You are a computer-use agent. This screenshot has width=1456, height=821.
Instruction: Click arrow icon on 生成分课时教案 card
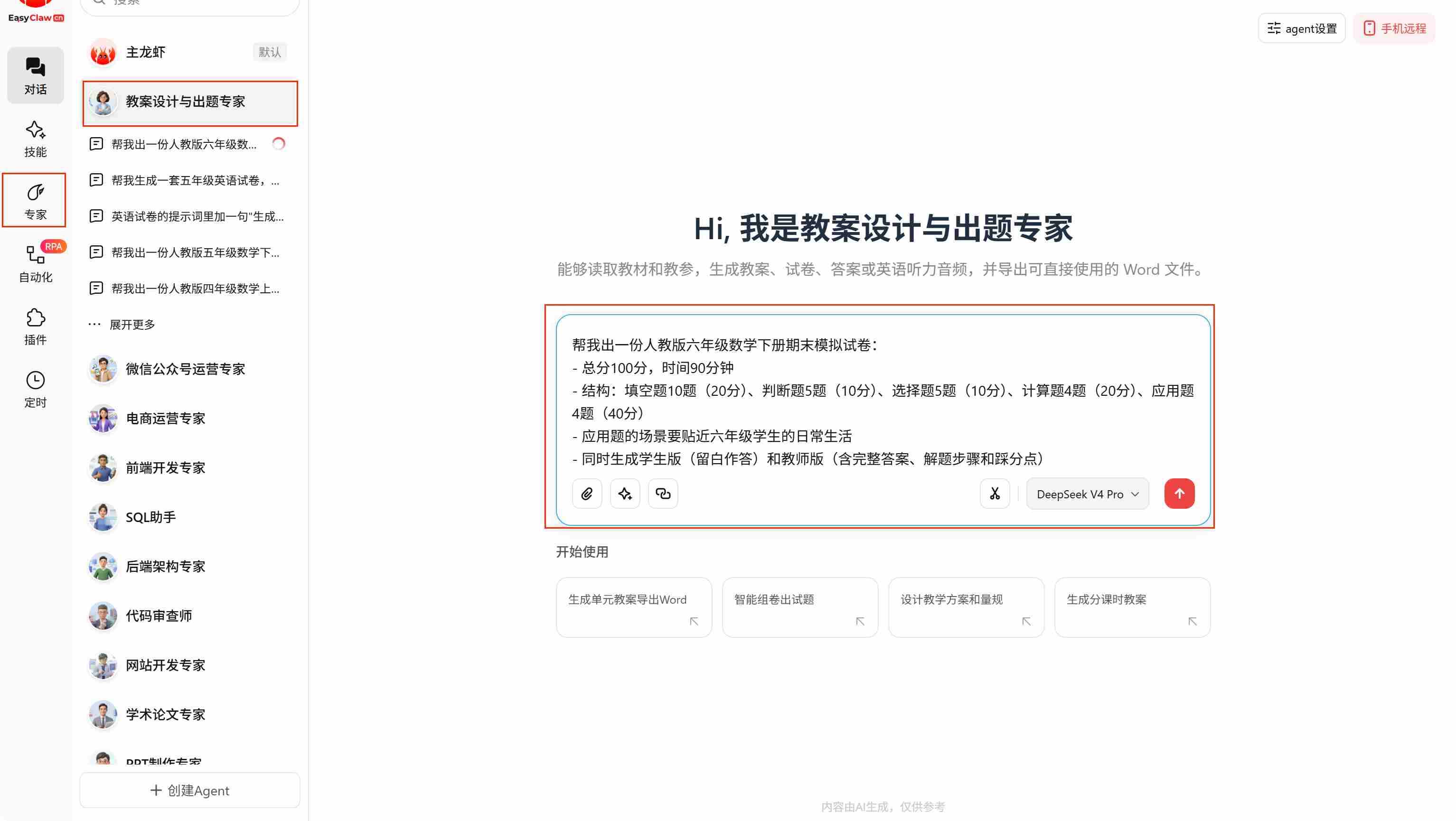pos(1193,622)
